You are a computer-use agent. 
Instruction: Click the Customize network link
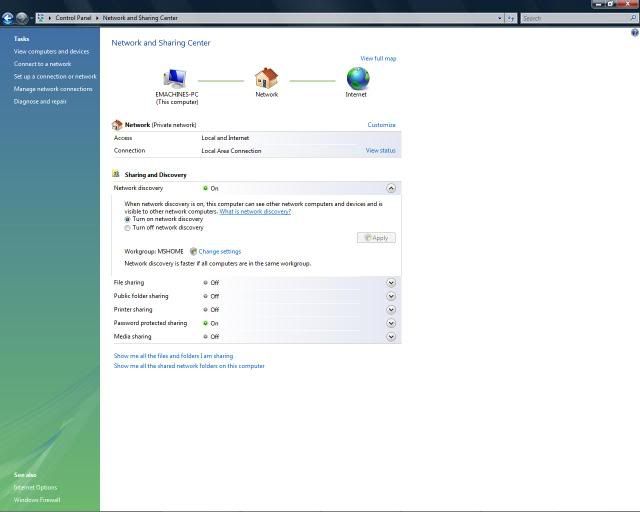tap(381, 125)
